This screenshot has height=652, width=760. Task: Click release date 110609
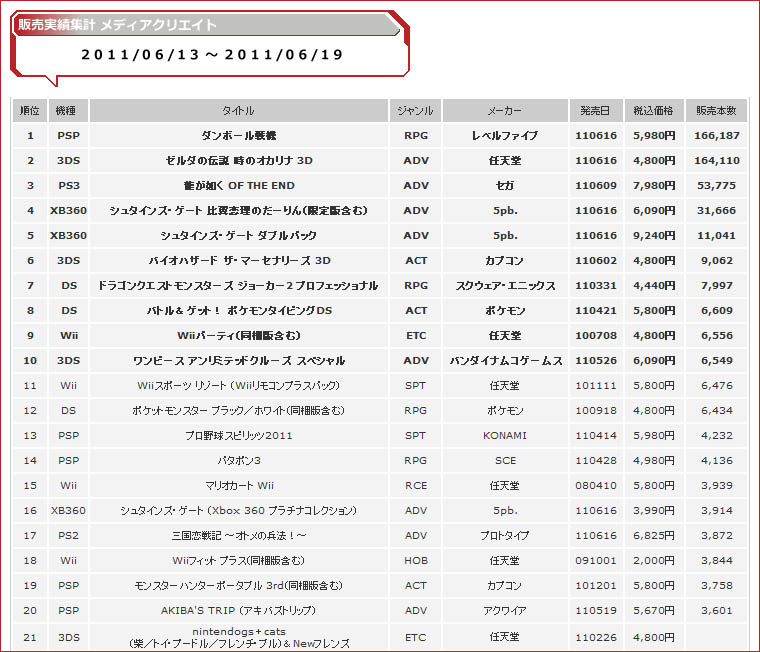tap(596, 186)
